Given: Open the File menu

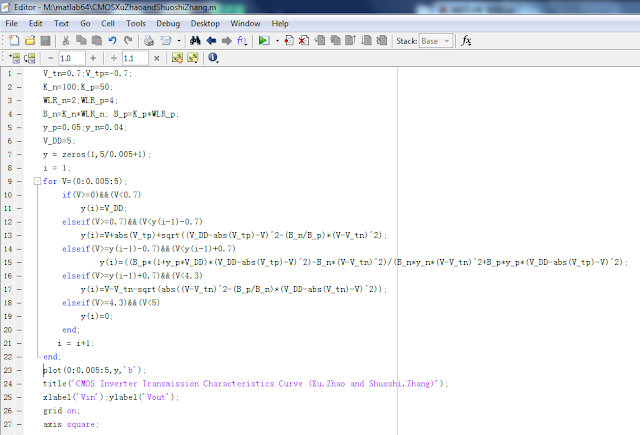Looking at the screenshot, I should coord(11,23).
